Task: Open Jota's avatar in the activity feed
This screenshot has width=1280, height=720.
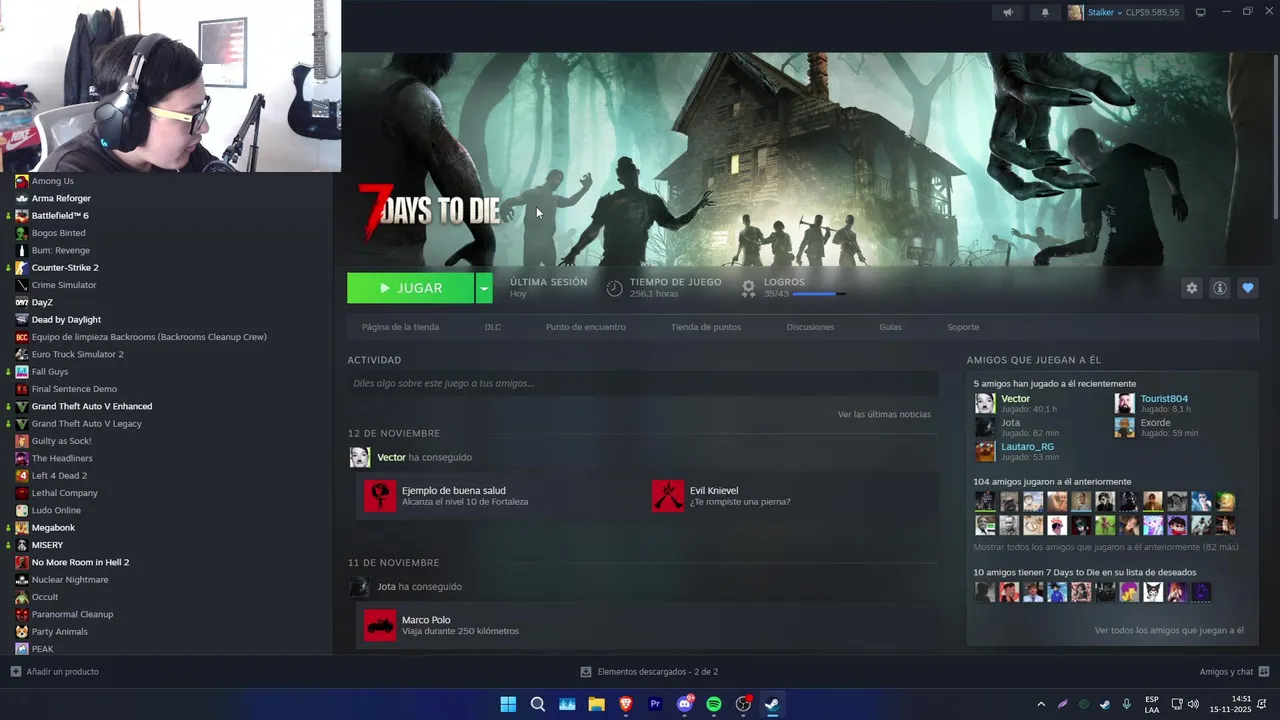Action: pyautogui.click(x=359, y=587)
